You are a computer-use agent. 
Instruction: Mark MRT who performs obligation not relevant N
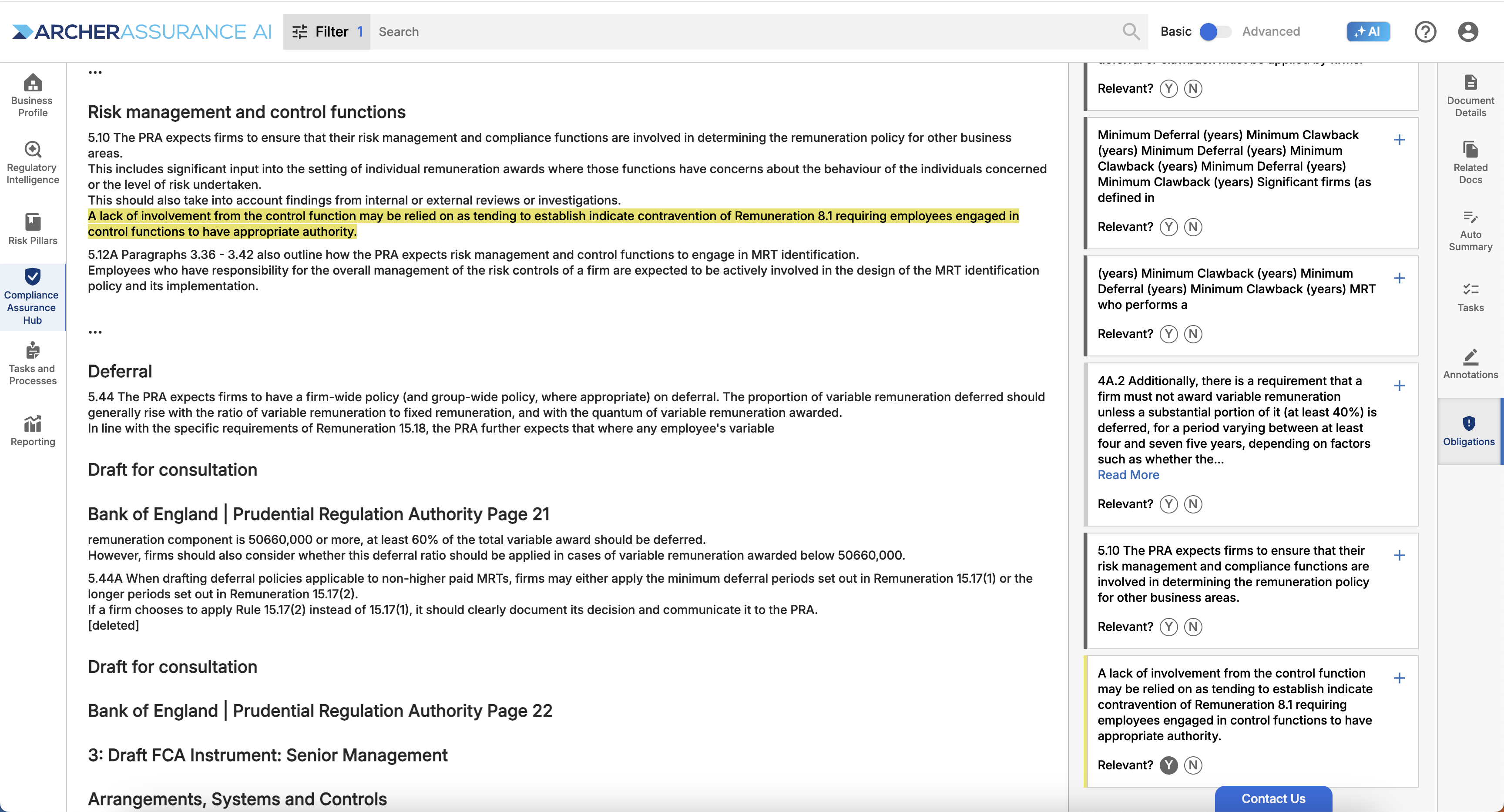click(x=1193, y=334)
